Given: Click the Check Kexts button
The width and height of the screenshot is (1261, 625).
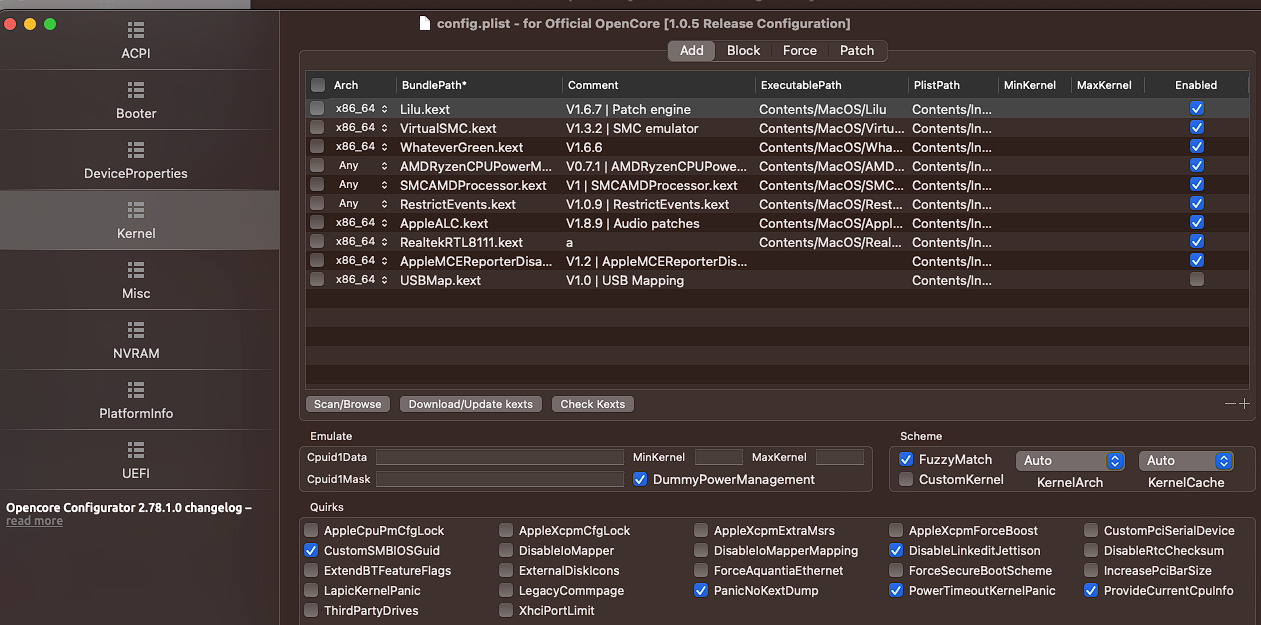Looking at the screenshot, I should tap(592, 404).
